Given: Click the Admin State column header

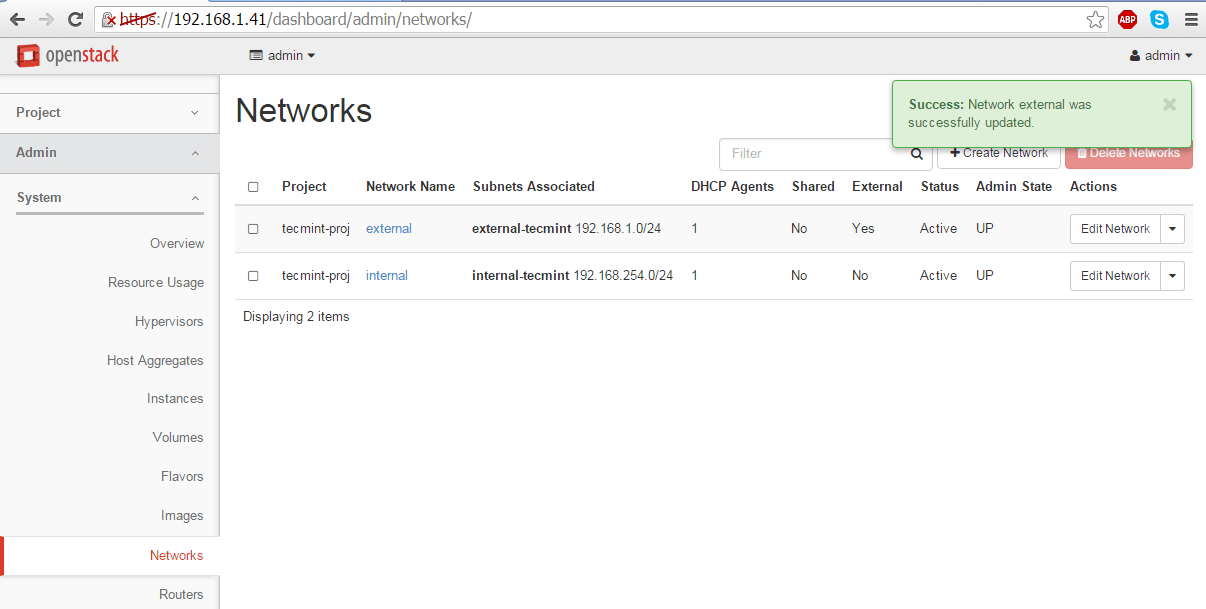Looking at the screenshot, I should [x=1014, y=187].
